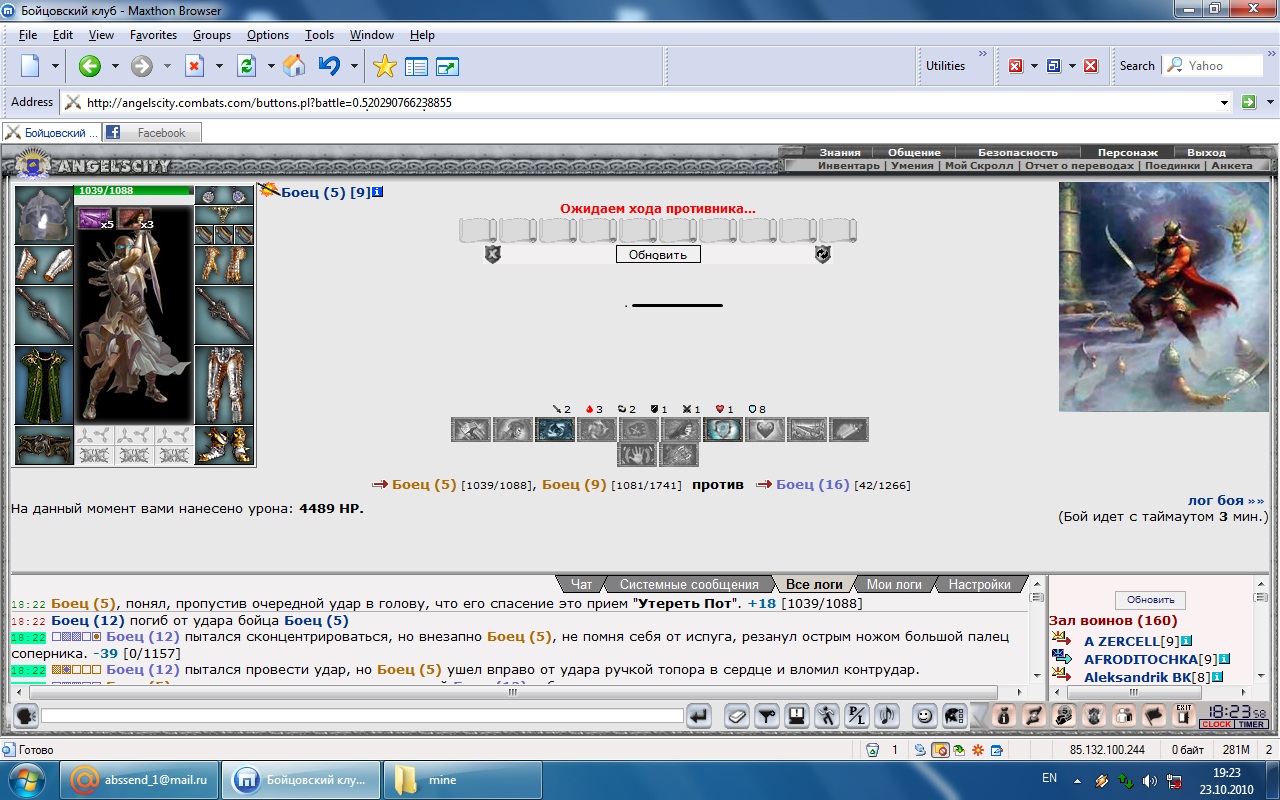Screen dimensions: 1280x800
Task: Click player name AFRODITOCHKA in the list
Action: (x=1140, y=659)
